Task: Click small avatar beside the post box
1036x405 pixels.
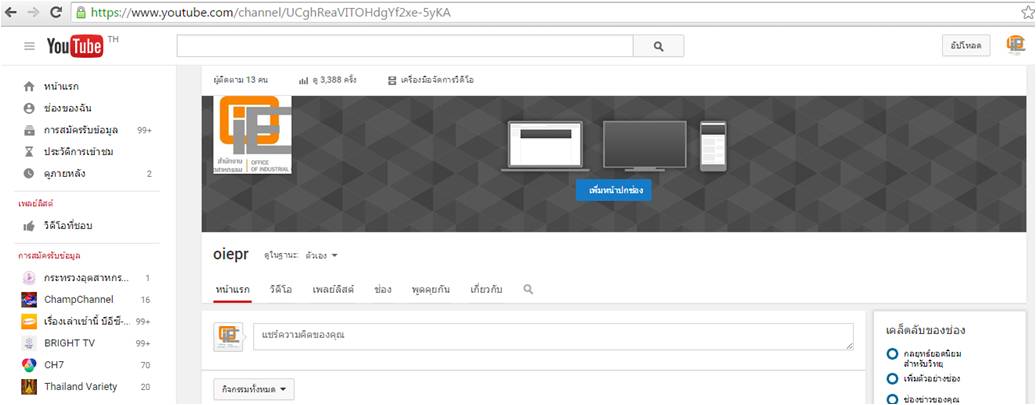Action: click(228, 336)
